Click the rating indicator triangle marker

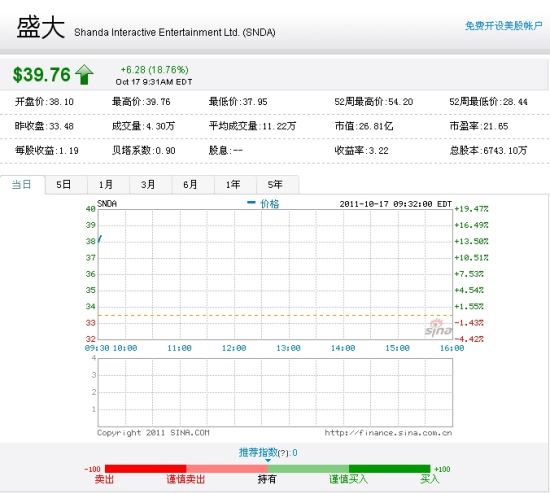[x=268, y=461]
